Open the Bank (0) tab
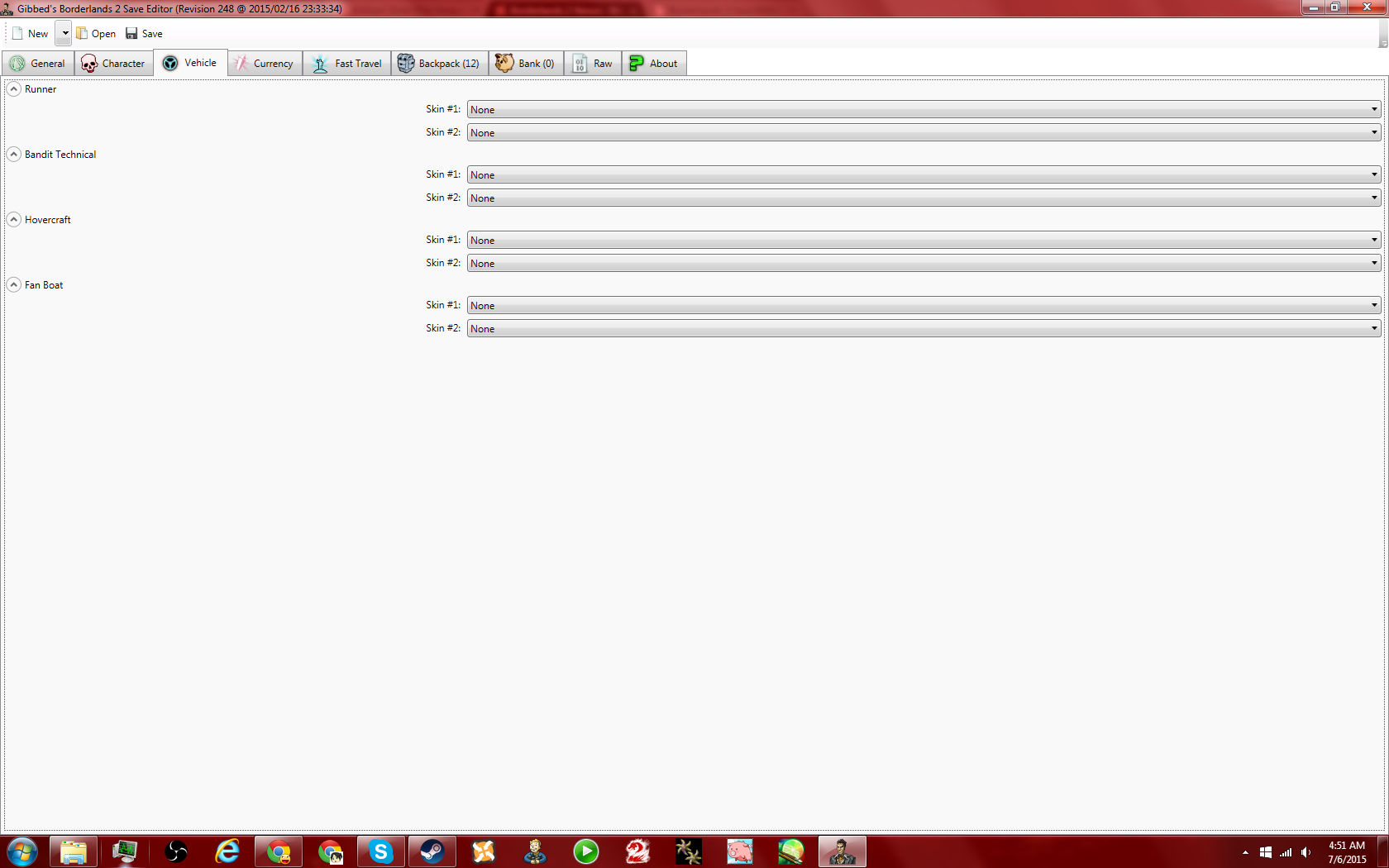Screen dimensions: 1389x868 pyautogui.click(x=526, y=64)
